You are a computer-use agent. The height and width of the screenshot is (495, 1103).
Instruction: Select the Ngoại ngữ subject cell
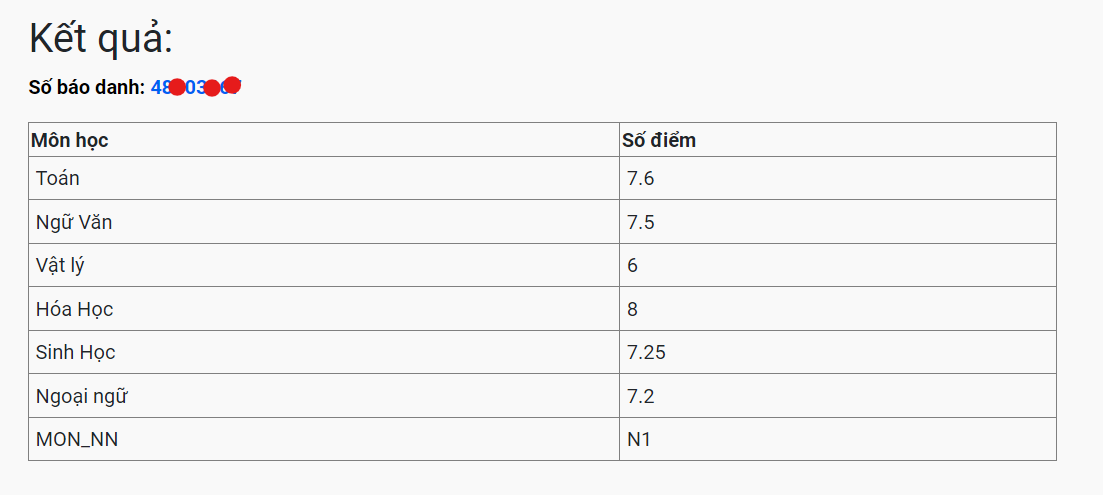coord(82,396)
